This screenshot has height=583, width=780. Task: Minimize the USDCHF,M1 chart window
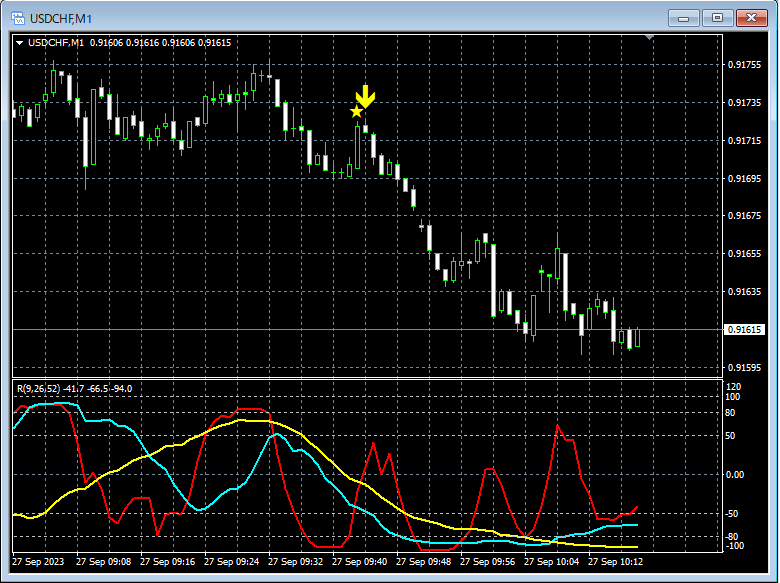tap(683, 18)
